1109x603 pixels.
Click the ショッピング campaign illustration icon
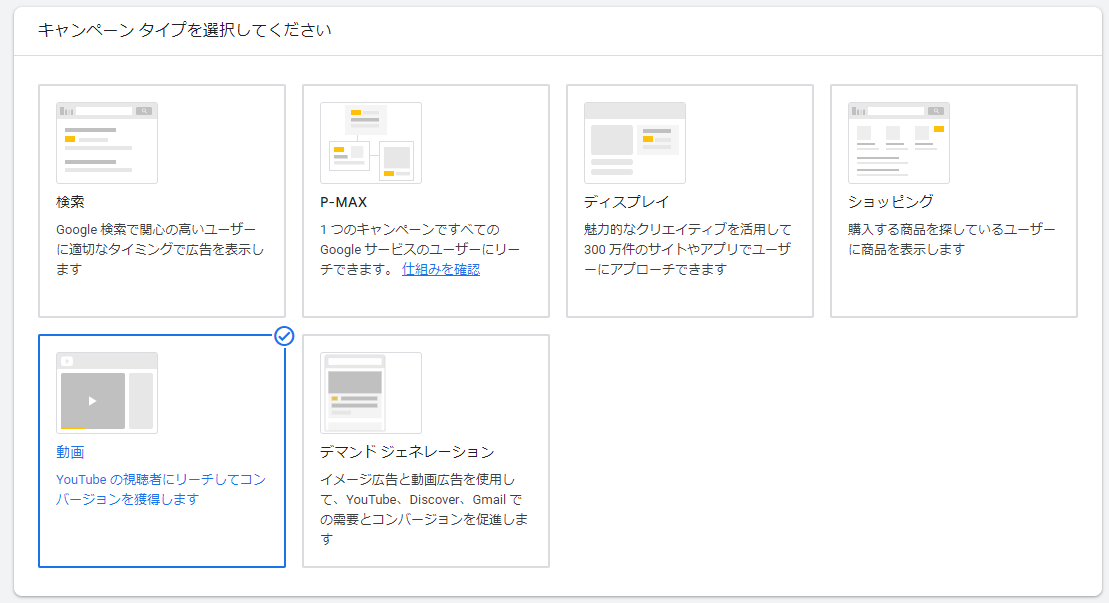[x=898, y=143]
